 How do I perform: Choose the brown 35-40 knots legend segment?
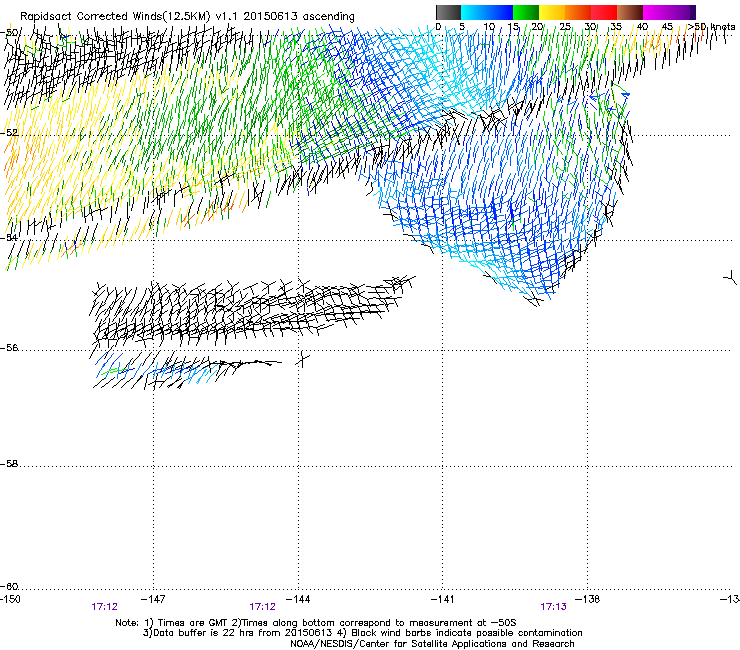click(630, 12)
